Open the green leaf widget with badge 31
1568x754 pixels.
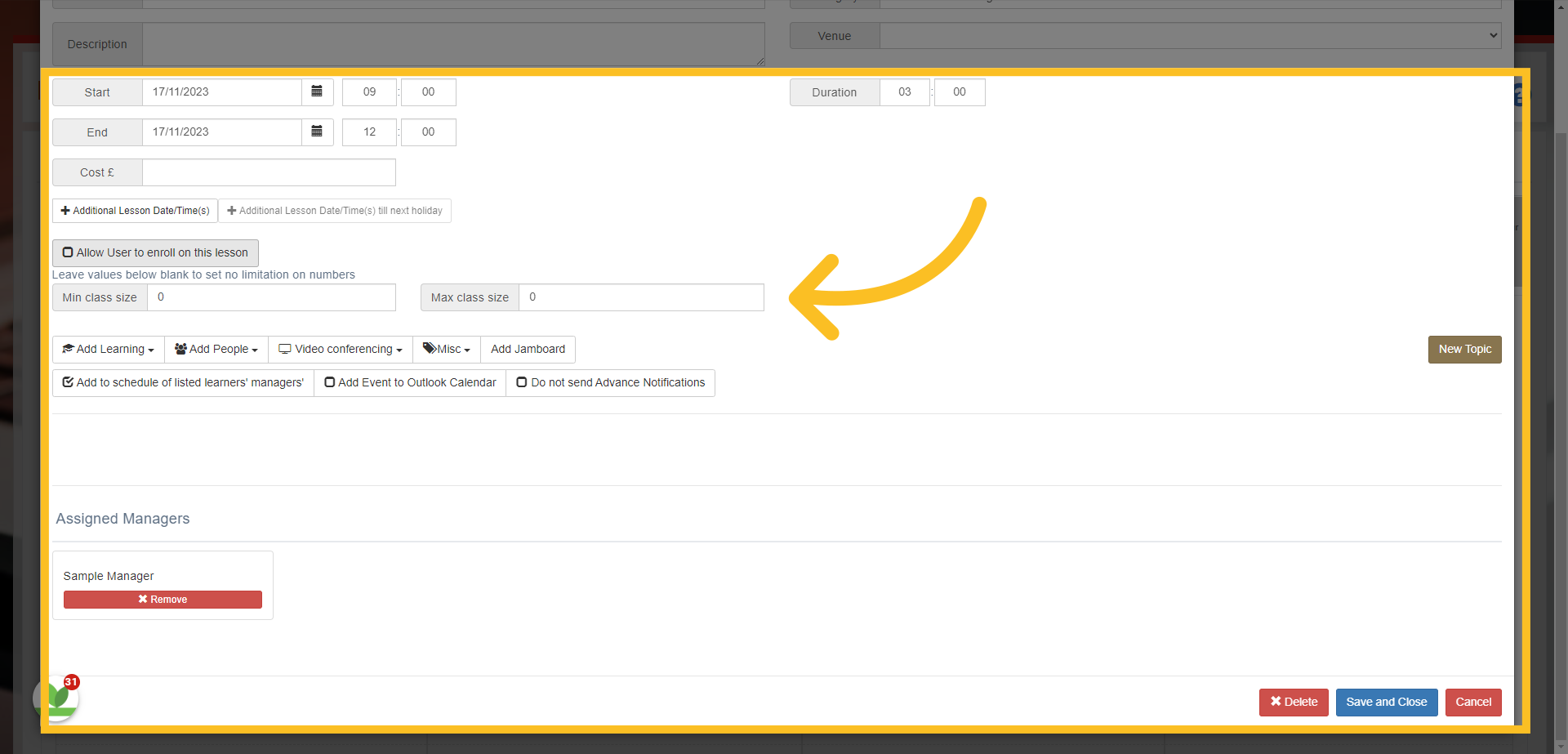[56, 698]
